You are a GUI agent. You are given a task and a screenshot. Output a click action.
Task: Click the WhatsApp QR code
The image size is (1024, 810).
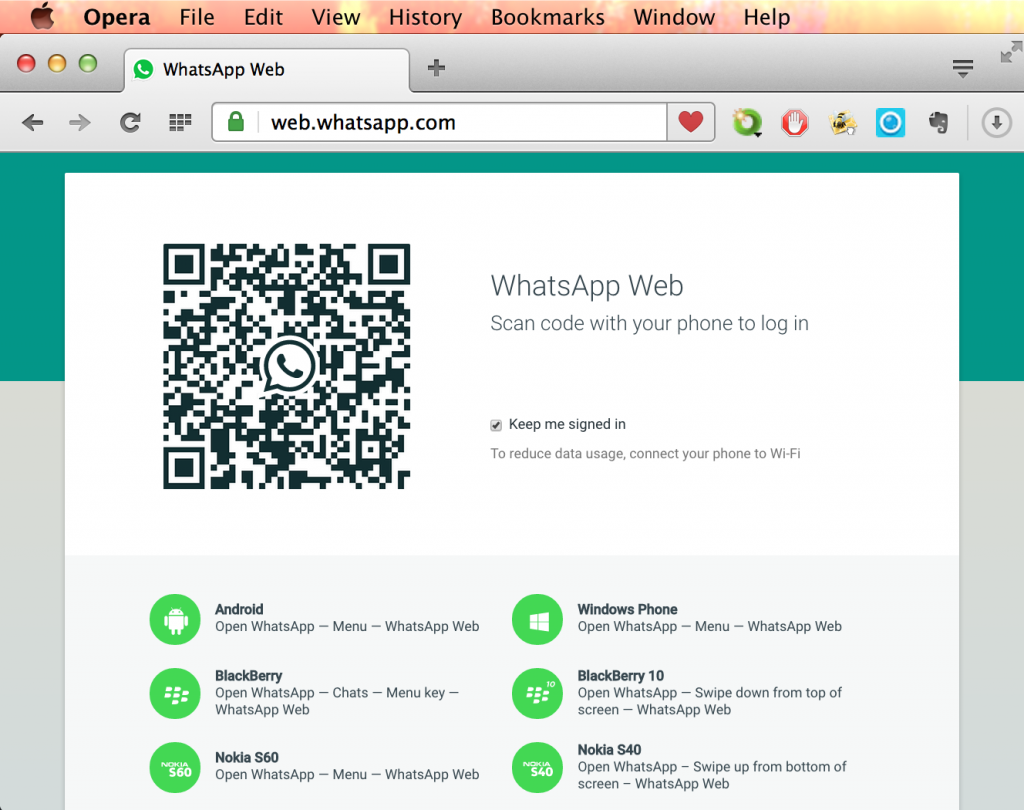tap(286, 365)
